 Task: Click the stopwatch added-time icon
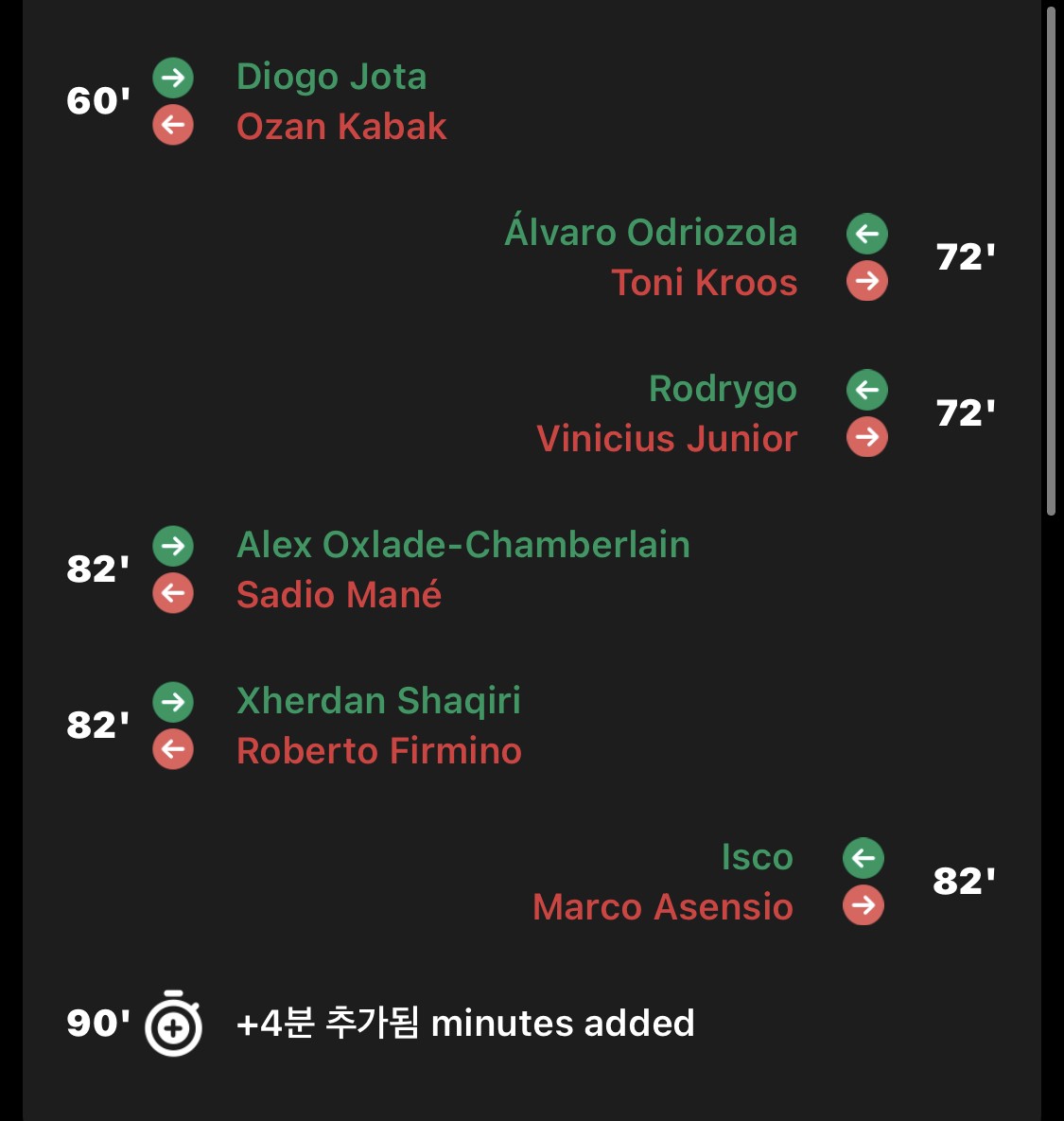coord(173,1023)
